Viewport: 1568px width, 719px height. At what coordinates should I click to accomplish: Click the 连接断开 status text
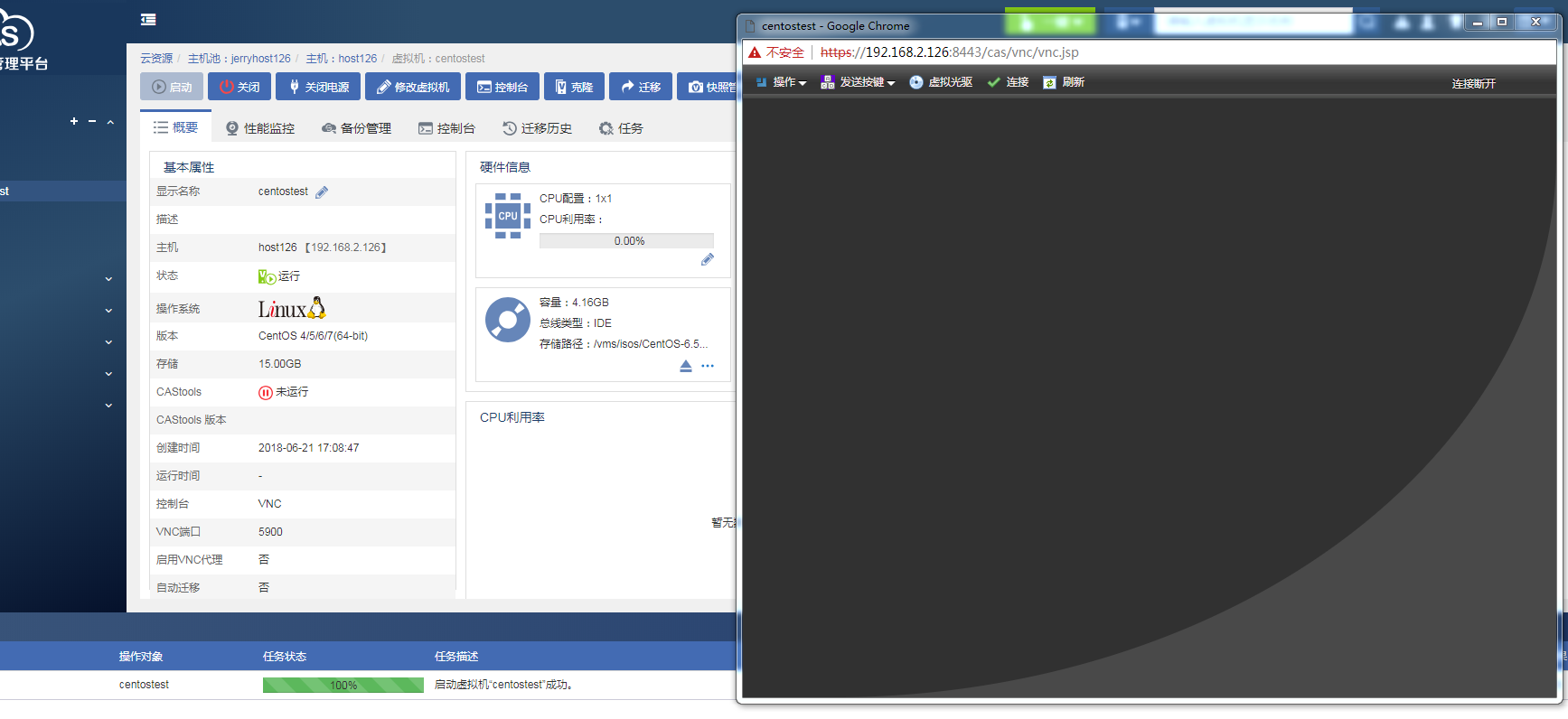pos(1474,83)
